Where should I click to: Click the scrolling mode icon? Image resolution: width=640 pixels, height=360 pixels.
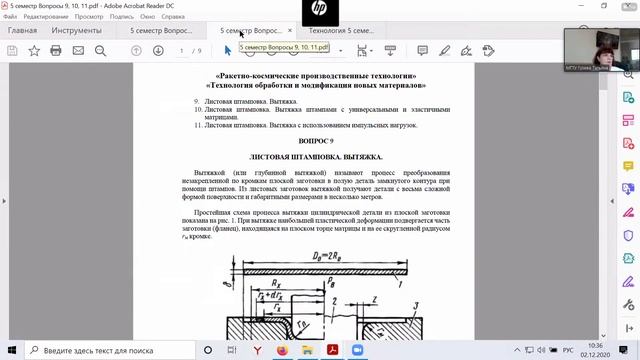pyautogui.click(x=390, y=51)
